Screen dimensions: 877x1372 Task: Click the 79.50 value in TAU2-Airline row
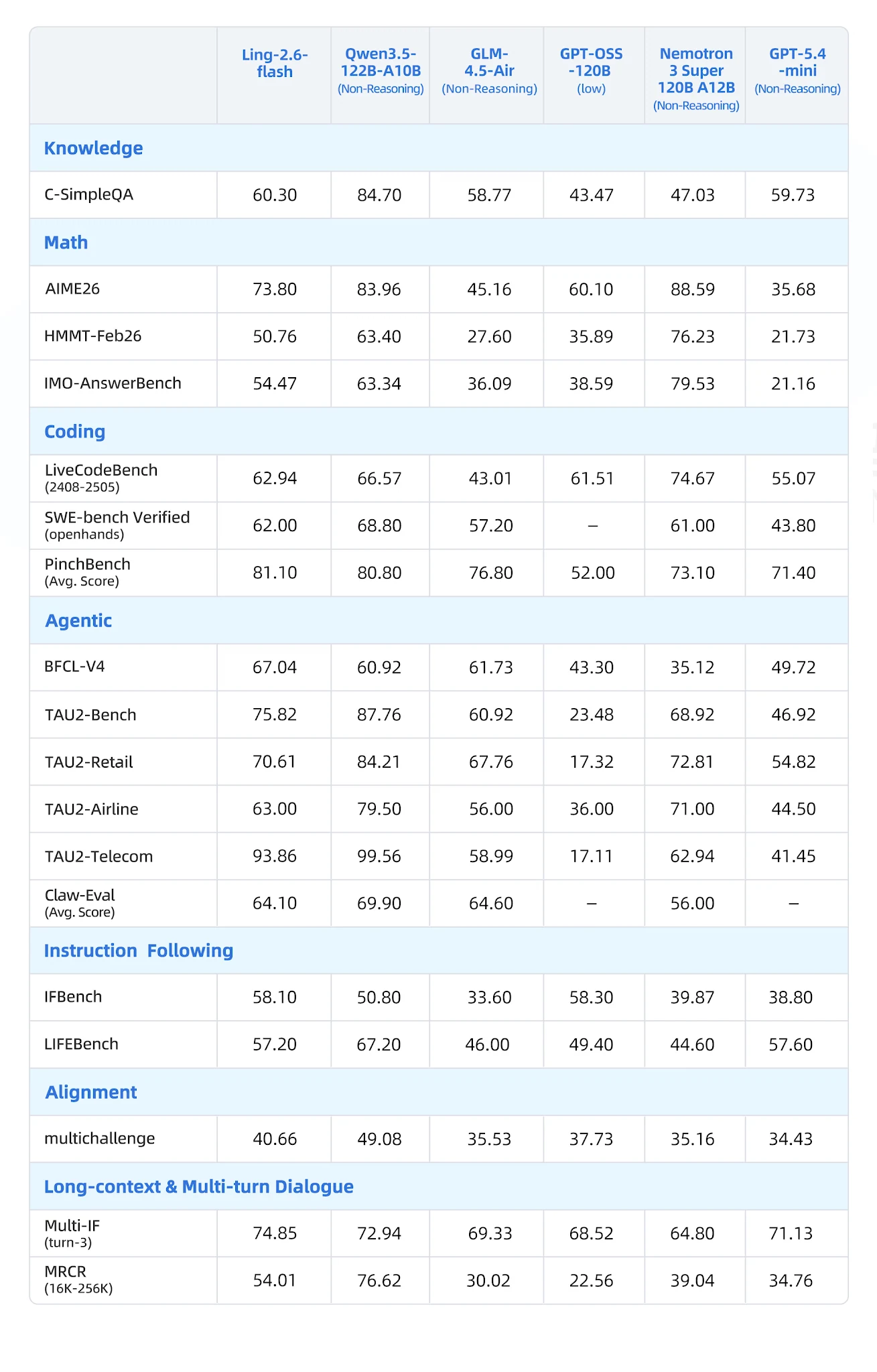pyautogui.click(x=379, y=809)
